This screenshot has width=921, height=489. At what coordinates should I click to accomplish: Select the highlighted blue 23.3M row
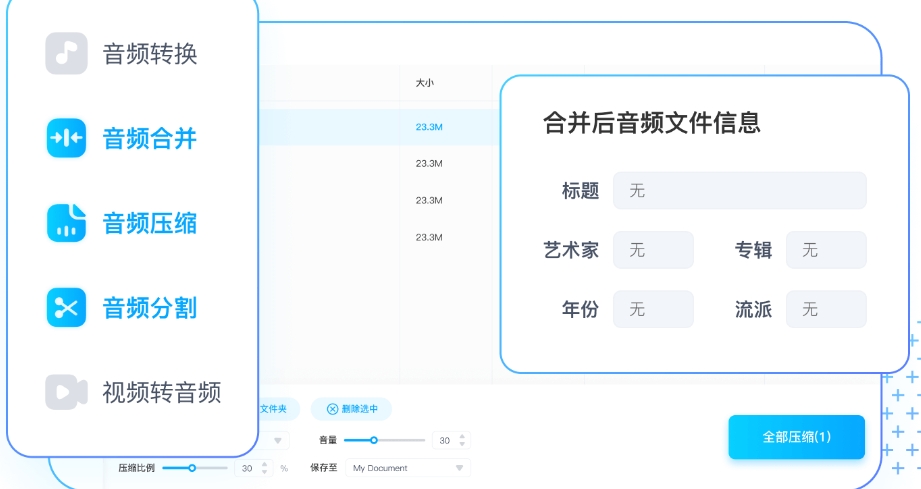click(x=379, y=127)
